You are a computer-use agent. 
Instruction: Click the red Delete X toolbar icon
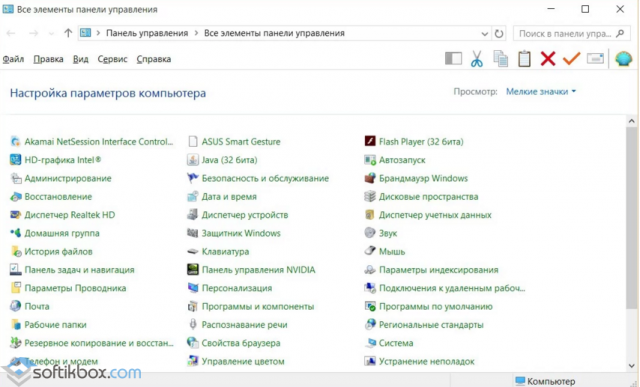point(548,59)
